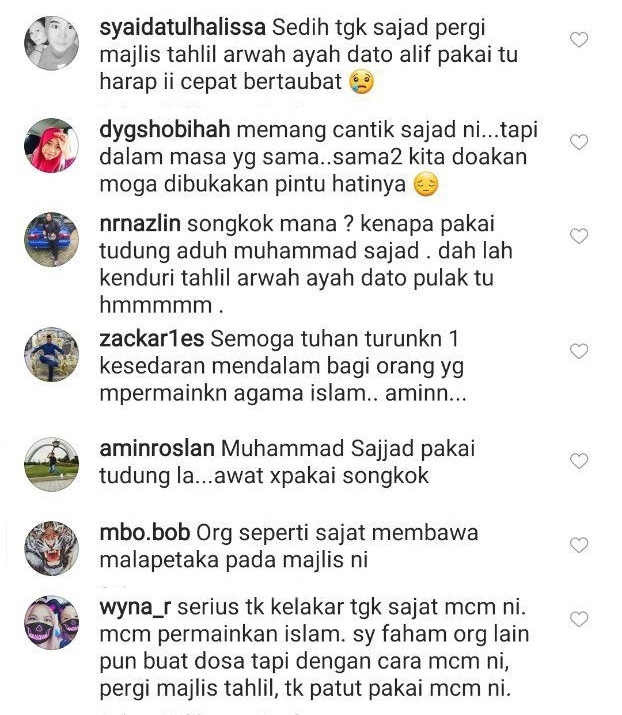Open zackar1es profile avatar
This screenshot has width=622, height=715.
pyautogui.click(x=51, y=354)
